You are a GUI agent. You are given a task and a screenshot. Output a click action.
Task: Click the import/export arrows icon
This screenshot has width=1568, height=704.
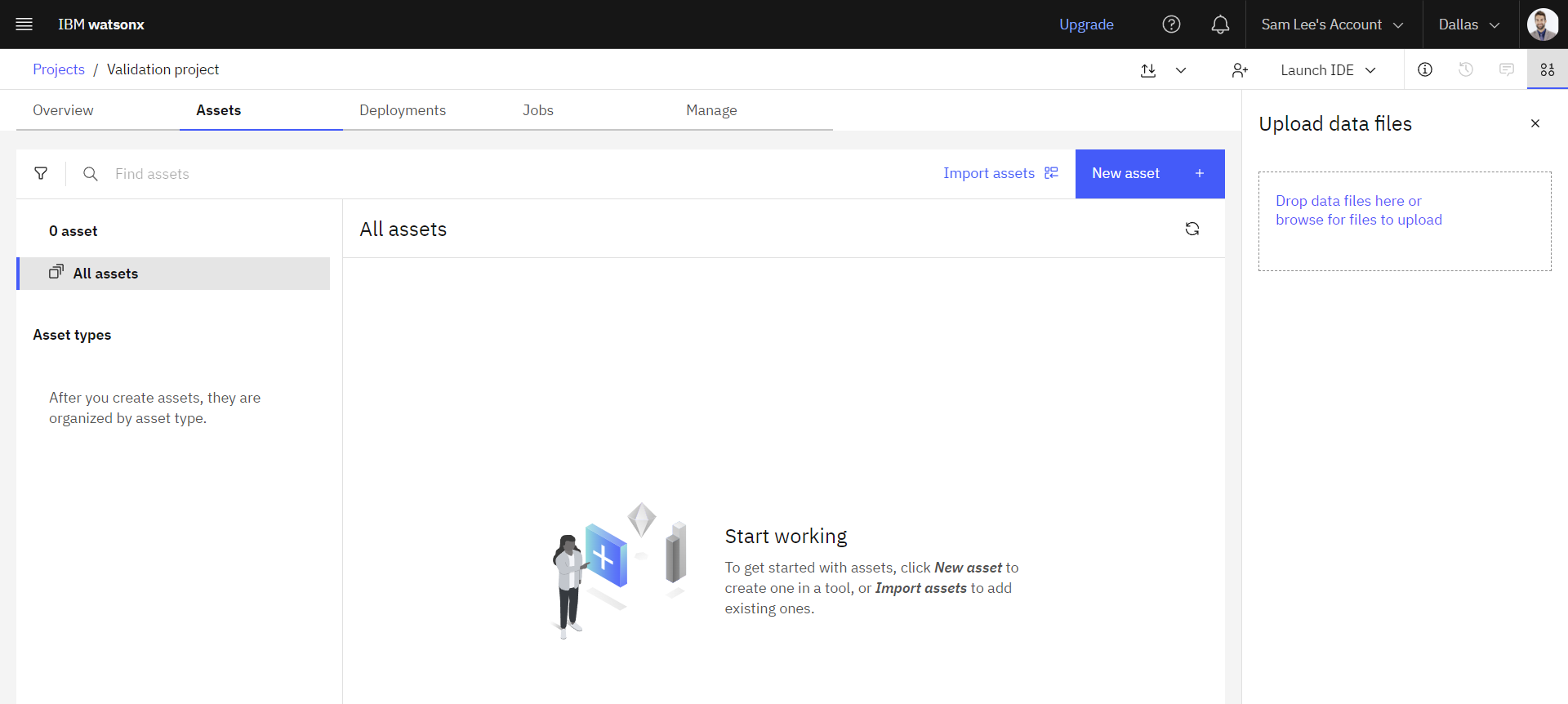click(x=1148, y=70)
